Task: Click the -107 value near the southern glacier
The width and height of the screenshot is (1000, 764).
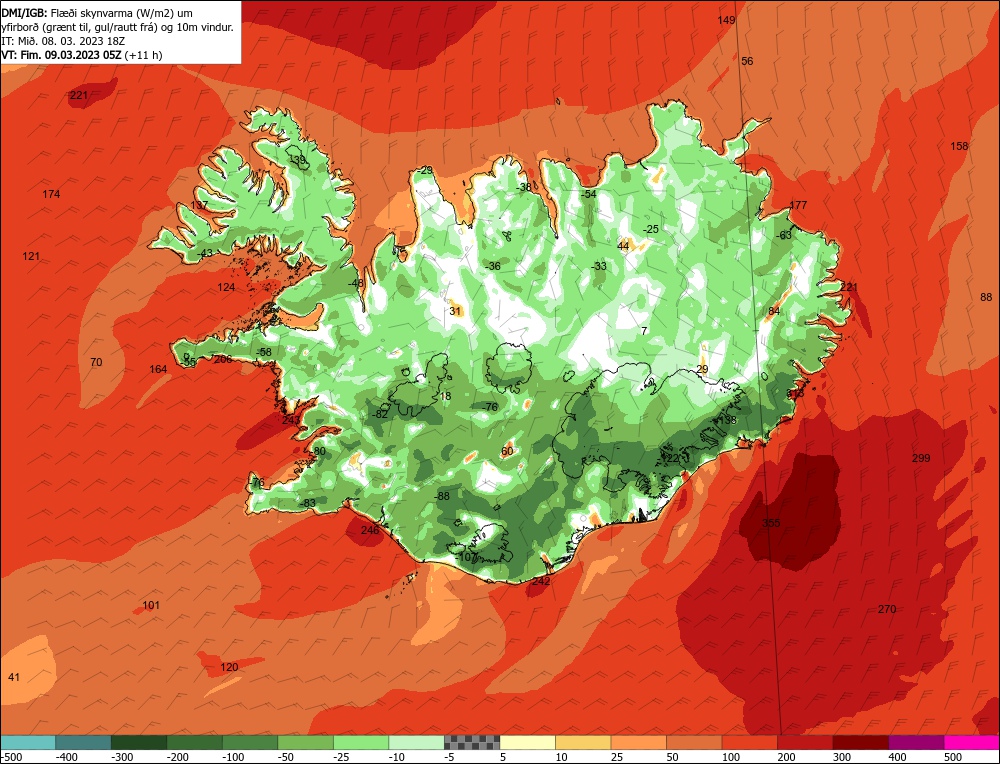Action: coord(467,557)
